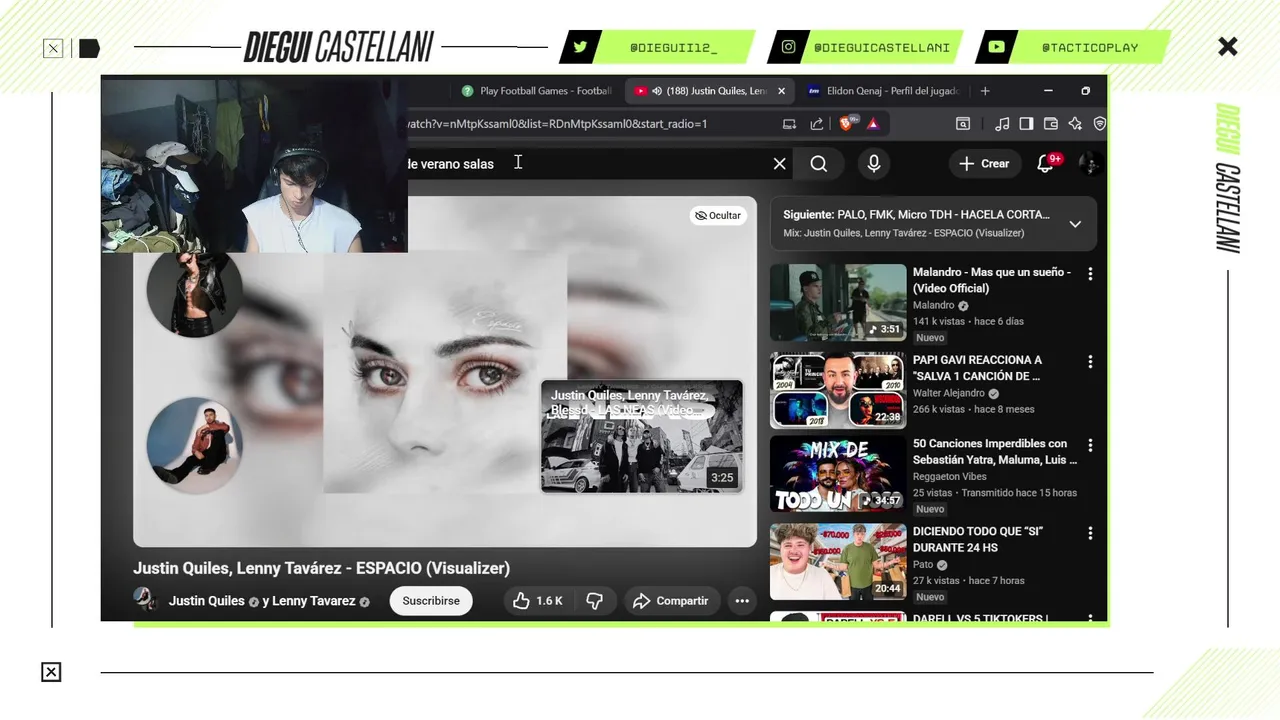Open more options for Malandro video

pos(1090,274)
